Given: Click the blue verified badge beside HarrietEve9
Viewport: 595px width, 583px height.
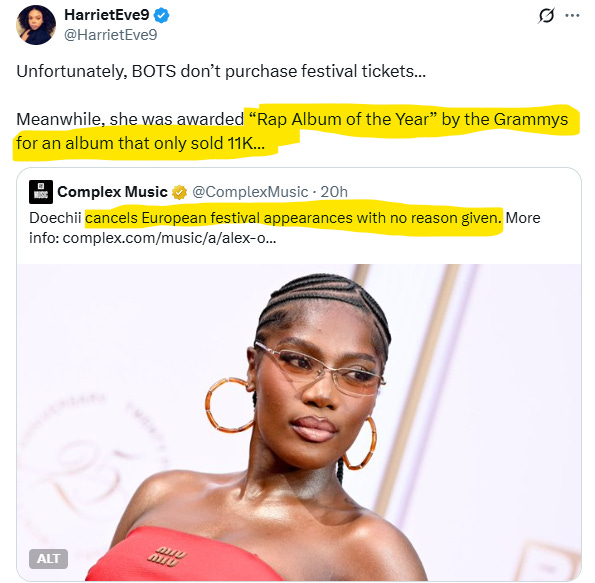Looking at the screenshot, I should point(162,16).
